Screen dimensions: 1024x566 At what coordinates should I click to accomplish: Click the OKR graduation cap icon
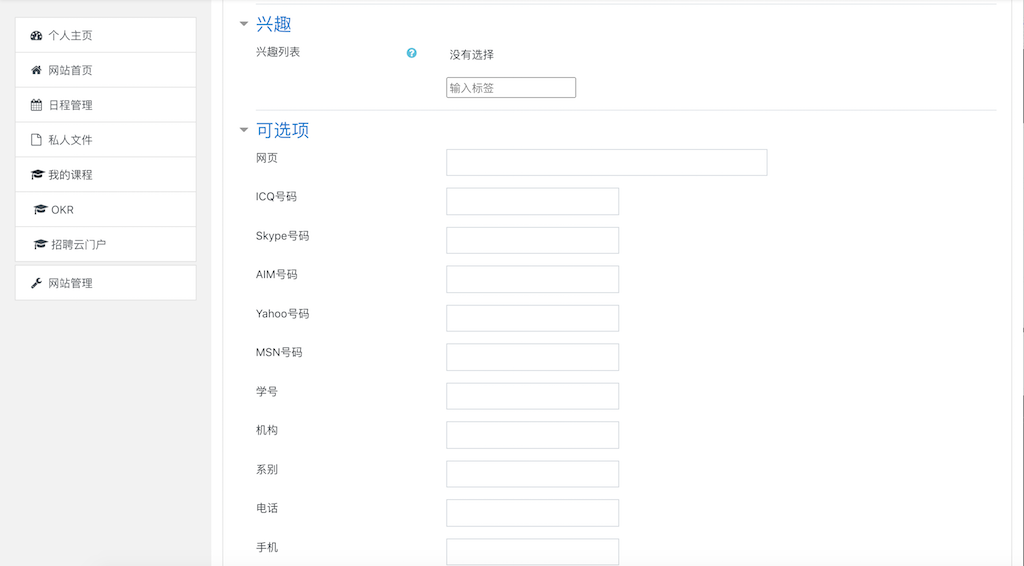point(40,210)
